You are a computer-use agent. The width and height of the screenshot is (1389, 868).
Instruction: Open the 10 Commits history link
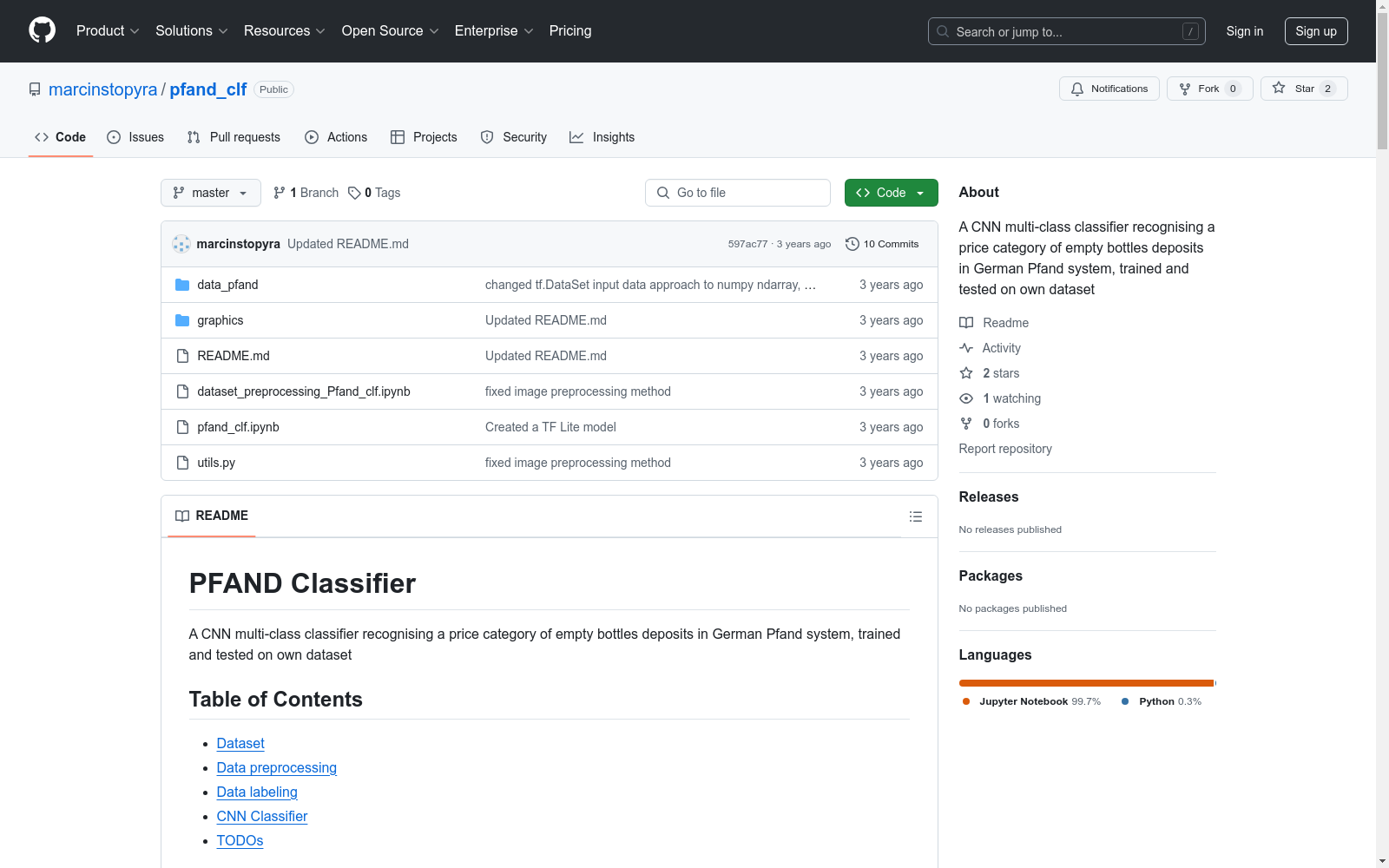point(882,244)
